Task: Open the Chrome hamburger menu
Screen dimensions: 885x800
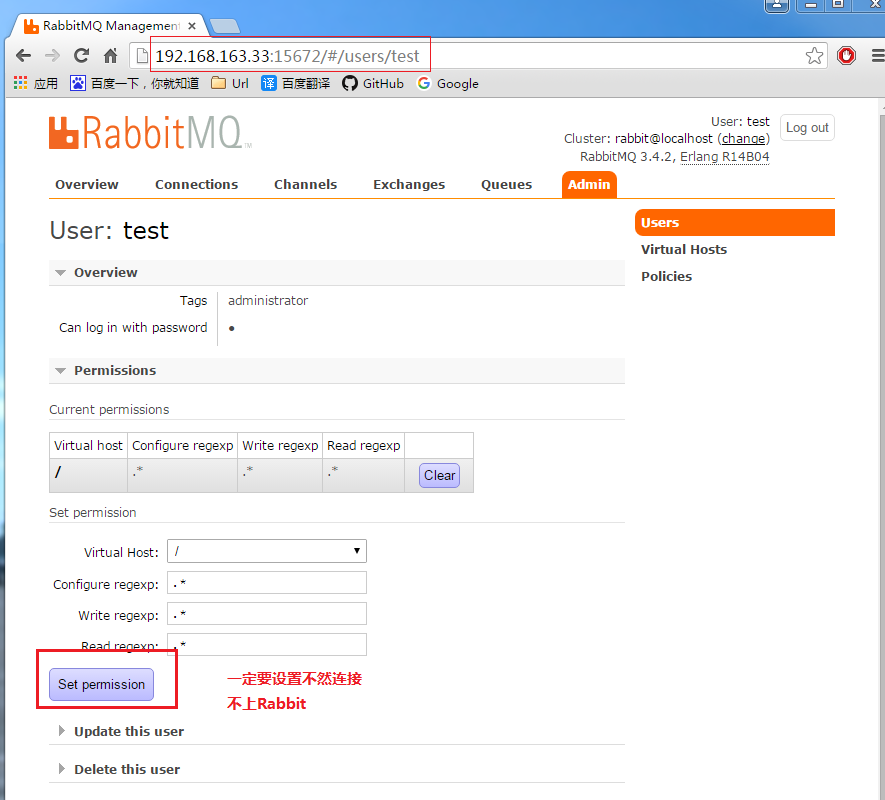Action: 878,56
